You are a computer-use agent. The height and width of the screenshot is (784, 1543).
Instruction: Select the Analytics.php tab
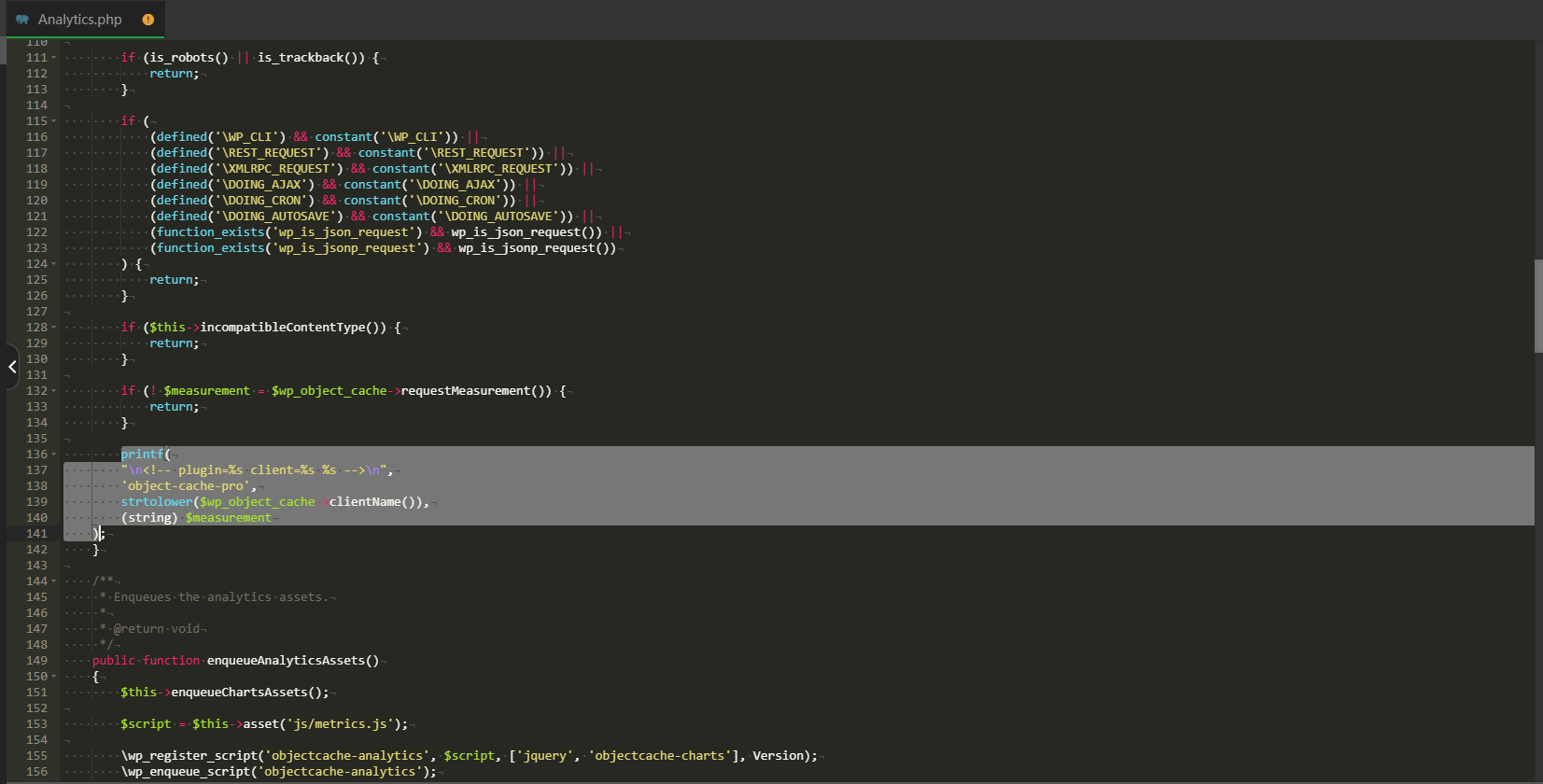click(x=80, y=20)
